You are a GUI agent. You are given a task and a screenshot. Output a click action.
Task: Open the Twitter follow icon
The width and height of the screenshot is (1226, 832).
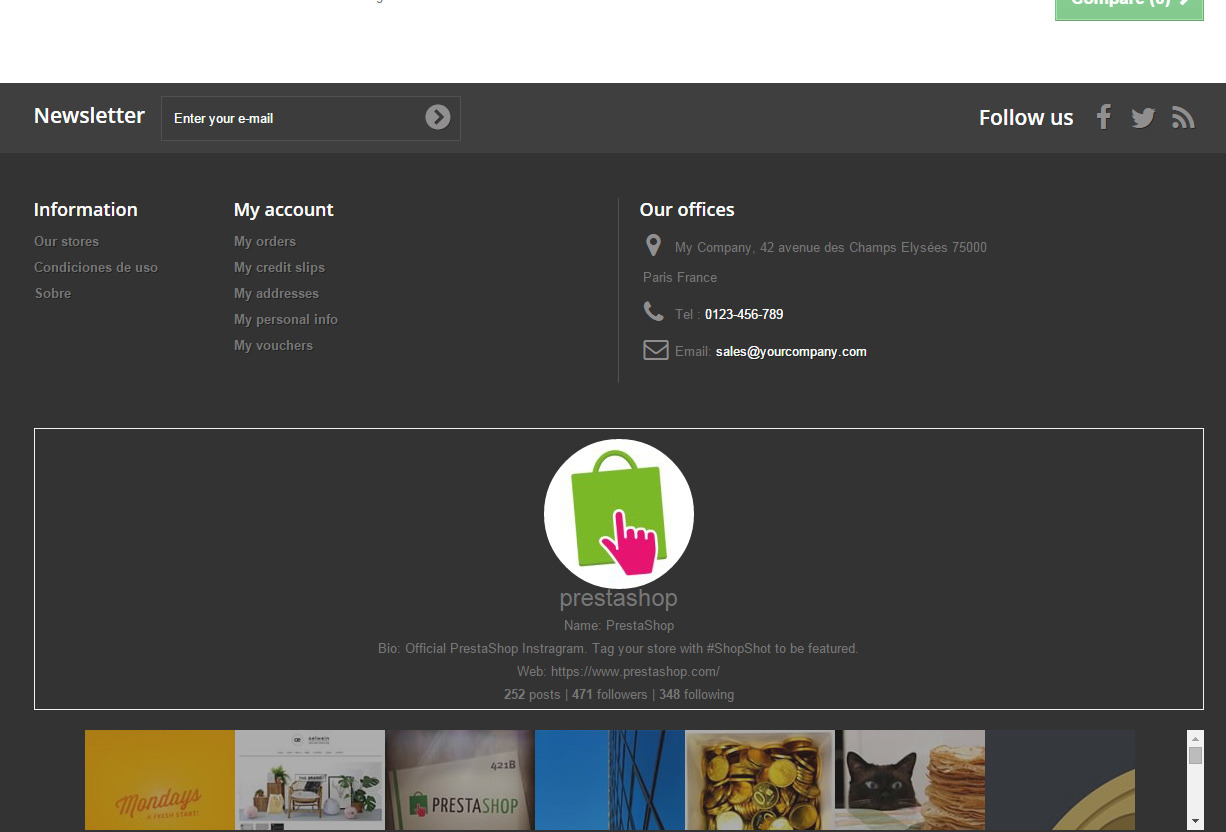[x=1143, y=118]
